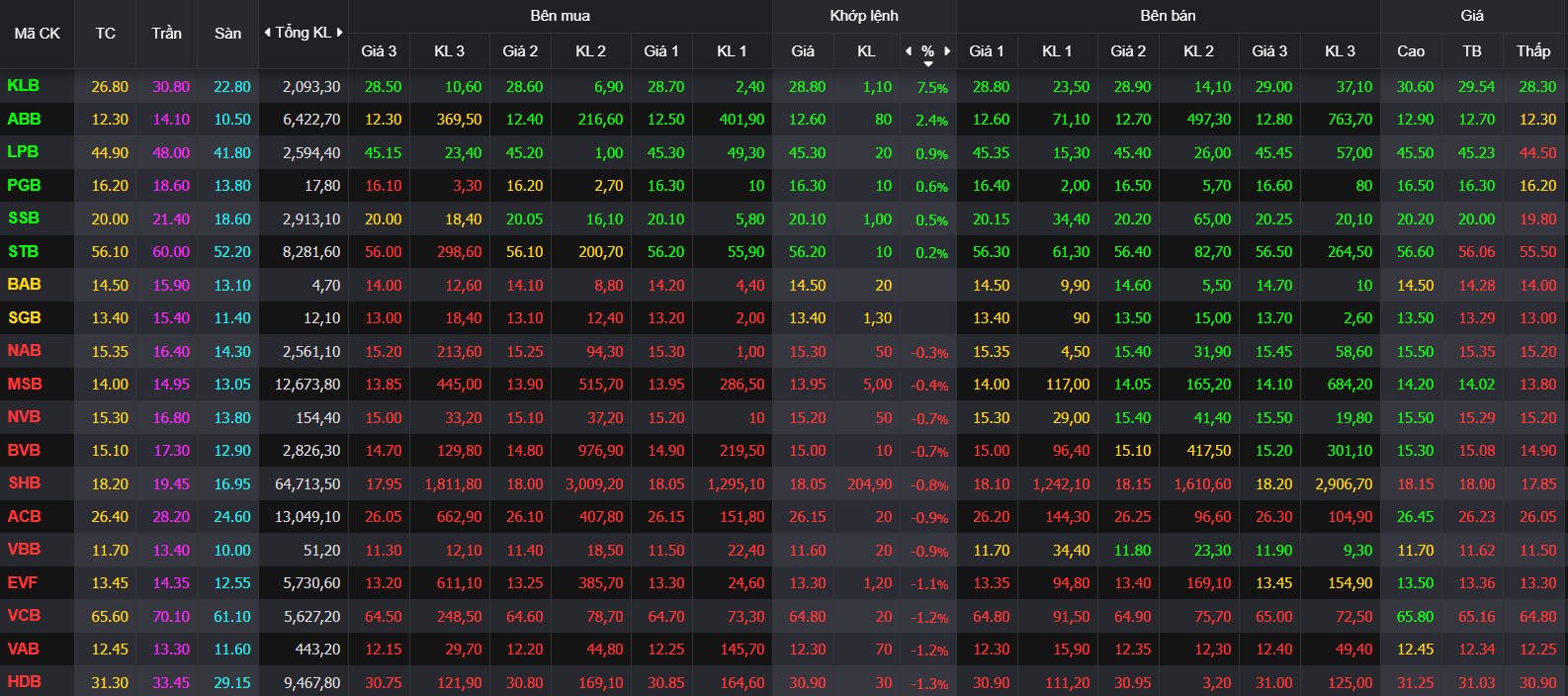Click NAB matched price 15.30
The width and height of the screenshot is (1568, 696).
click(807, 352)
